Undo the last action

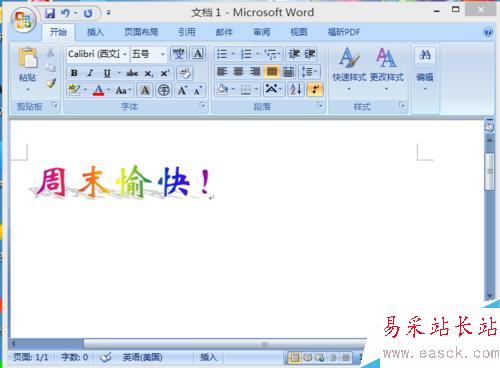click(x=65, y=13)
